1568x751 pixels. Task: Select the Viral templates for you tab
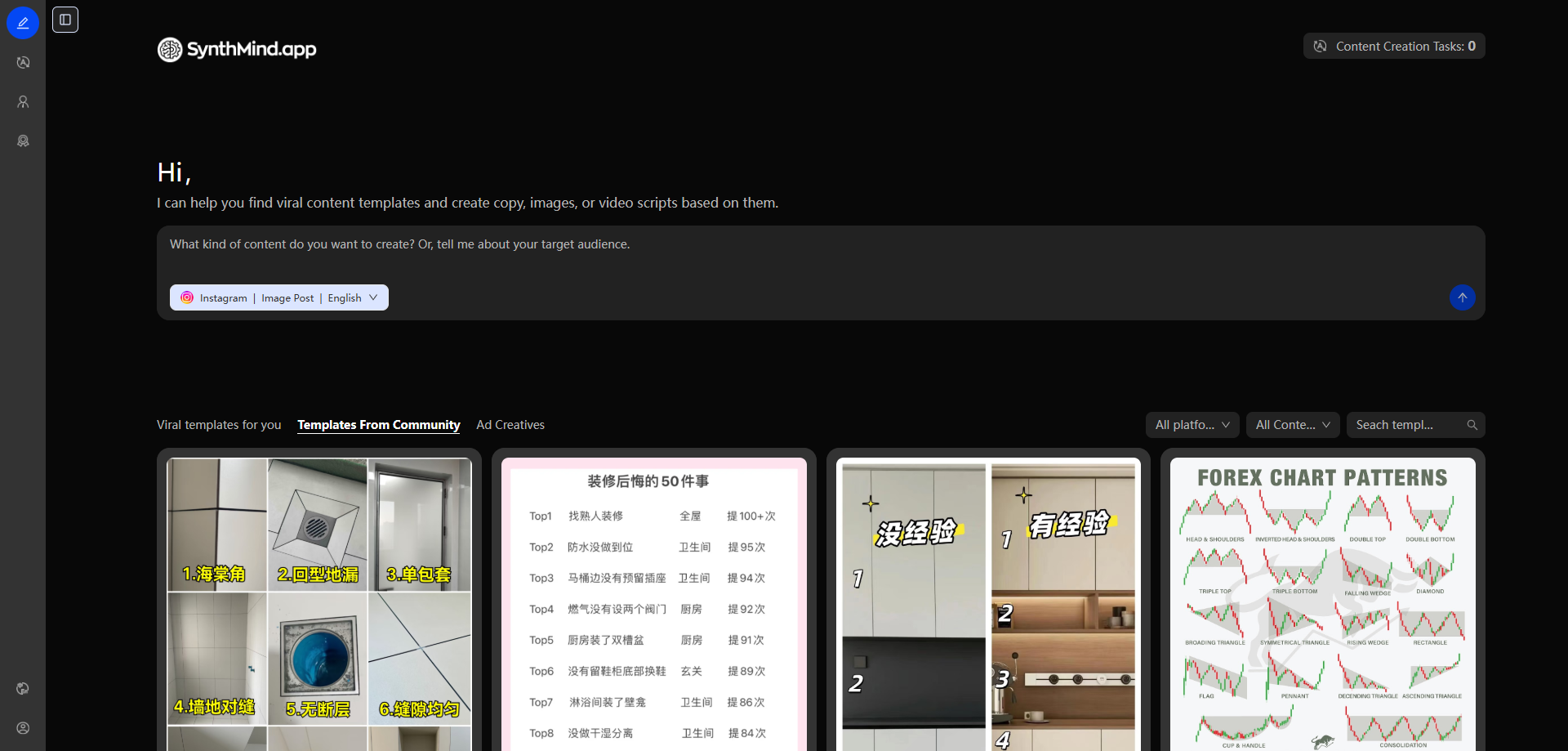coord(219,425)
